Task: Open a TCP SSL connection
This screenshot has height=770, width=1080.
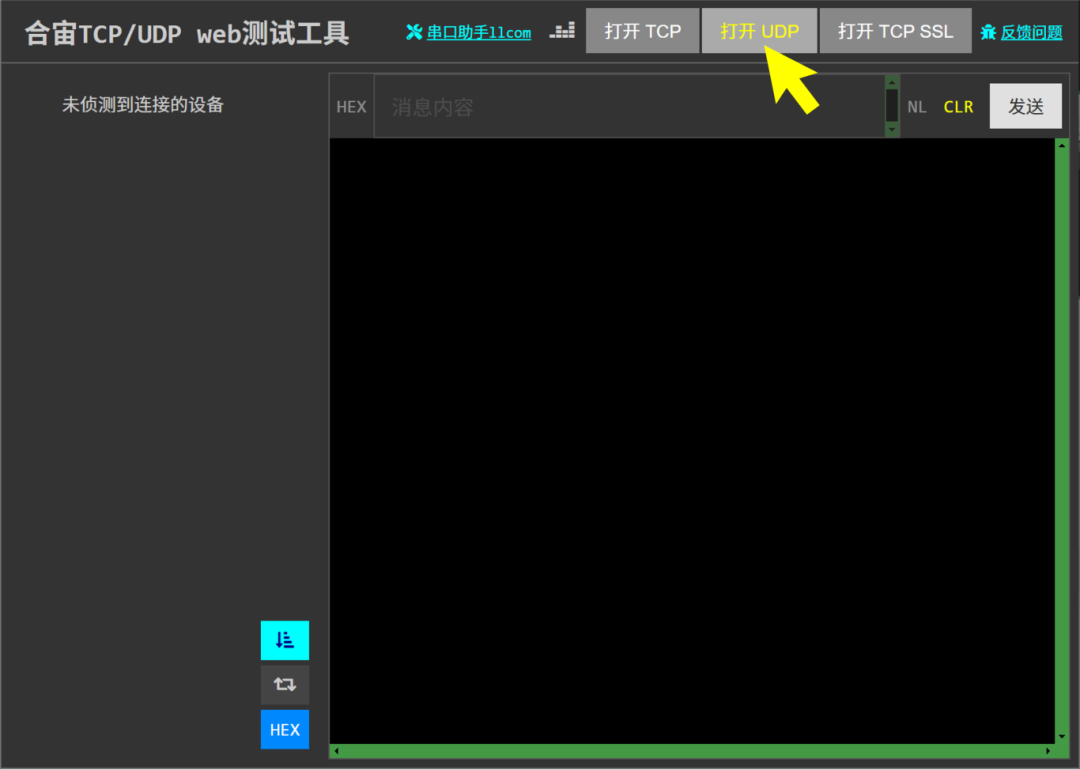Action: pyautogui.click(x=895, y=31)
